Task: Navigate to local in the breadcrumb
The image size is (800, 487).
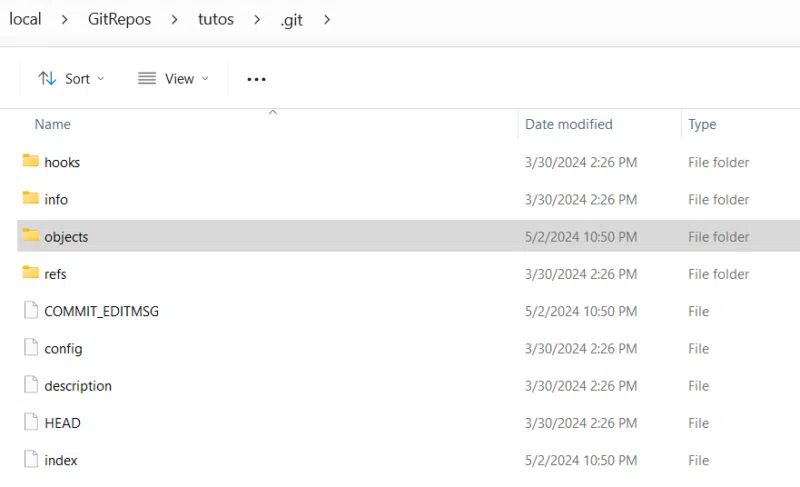Action: (25, 20)
